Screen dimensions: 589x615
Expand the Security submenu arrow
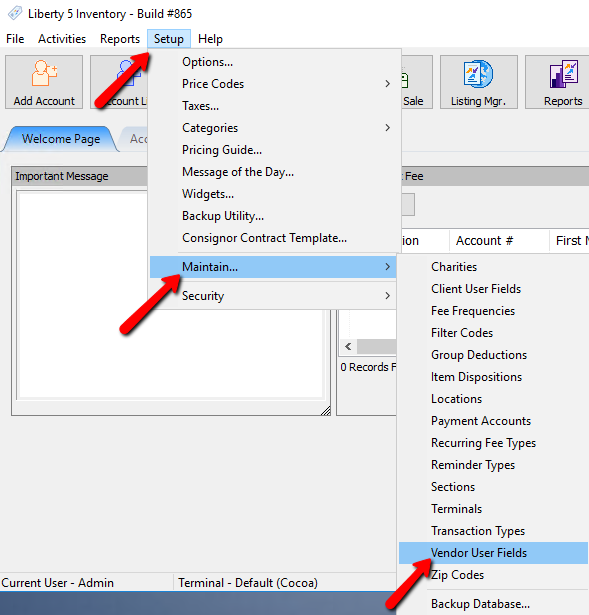[x=387, y=296]
